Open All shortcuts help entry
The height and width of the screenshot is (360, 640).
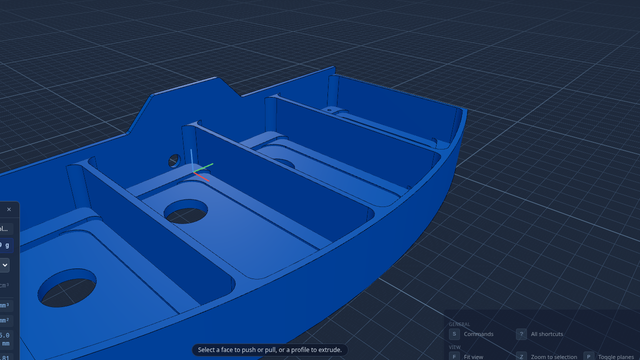point(547,334)
